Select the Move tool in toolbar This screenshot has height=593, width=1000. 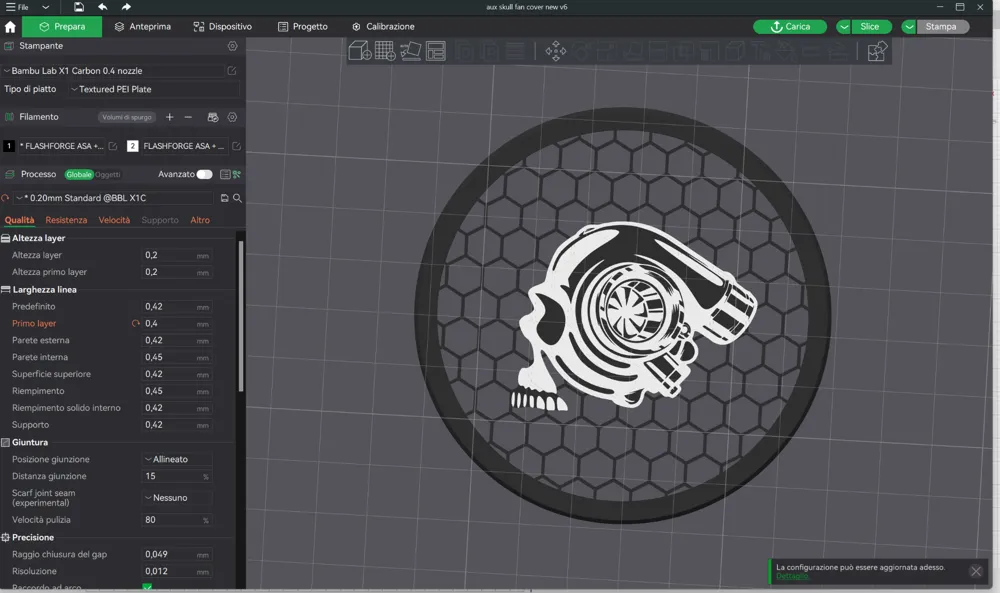tap(555, 51)
